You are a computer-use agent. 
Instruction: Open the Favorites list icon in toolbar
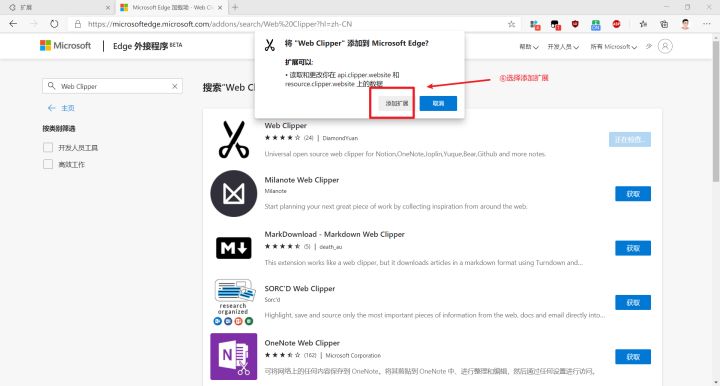(643, 24)
